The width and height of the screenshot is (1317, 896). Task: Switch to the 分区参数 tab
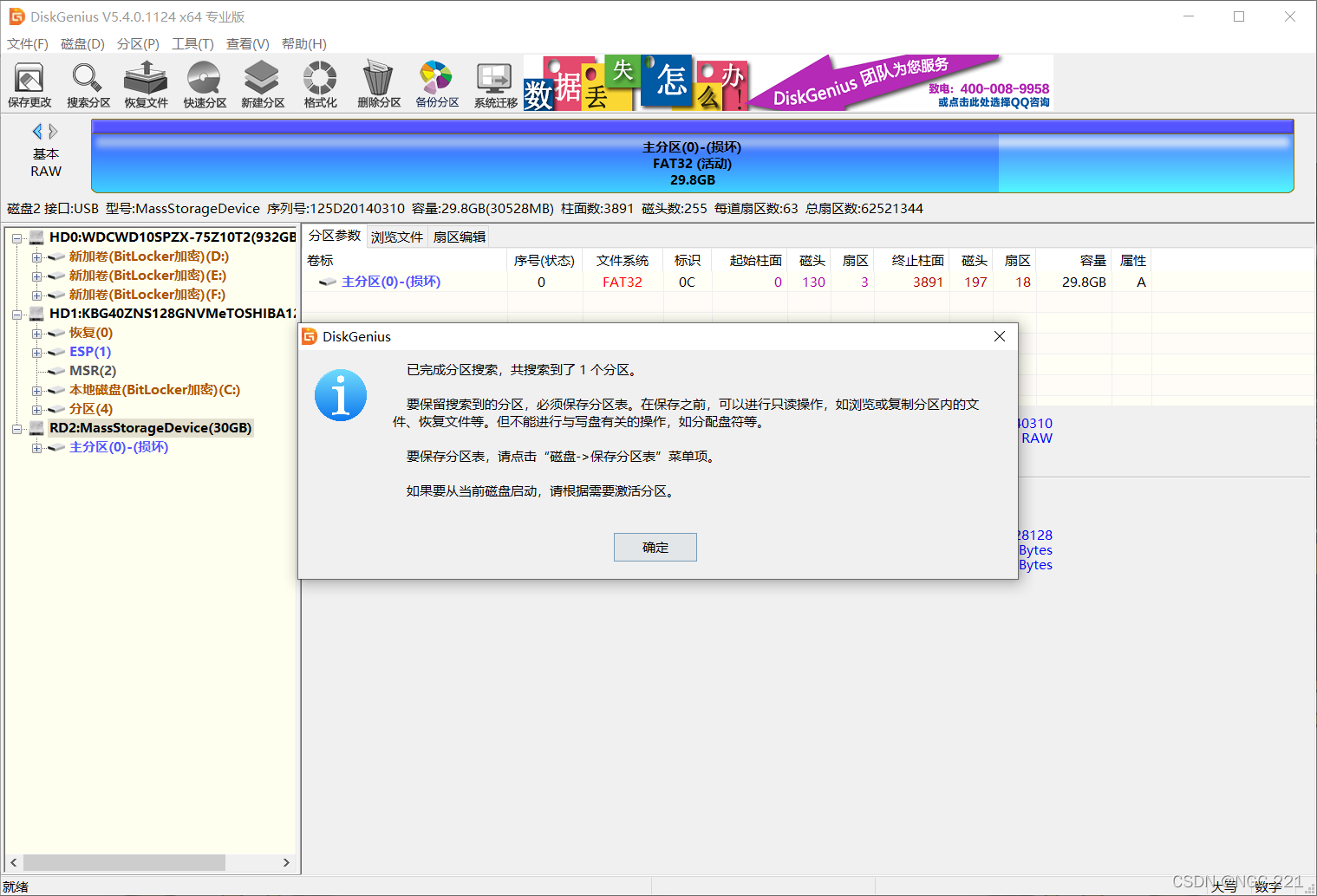pyautogui.click(x=335, y=236)
